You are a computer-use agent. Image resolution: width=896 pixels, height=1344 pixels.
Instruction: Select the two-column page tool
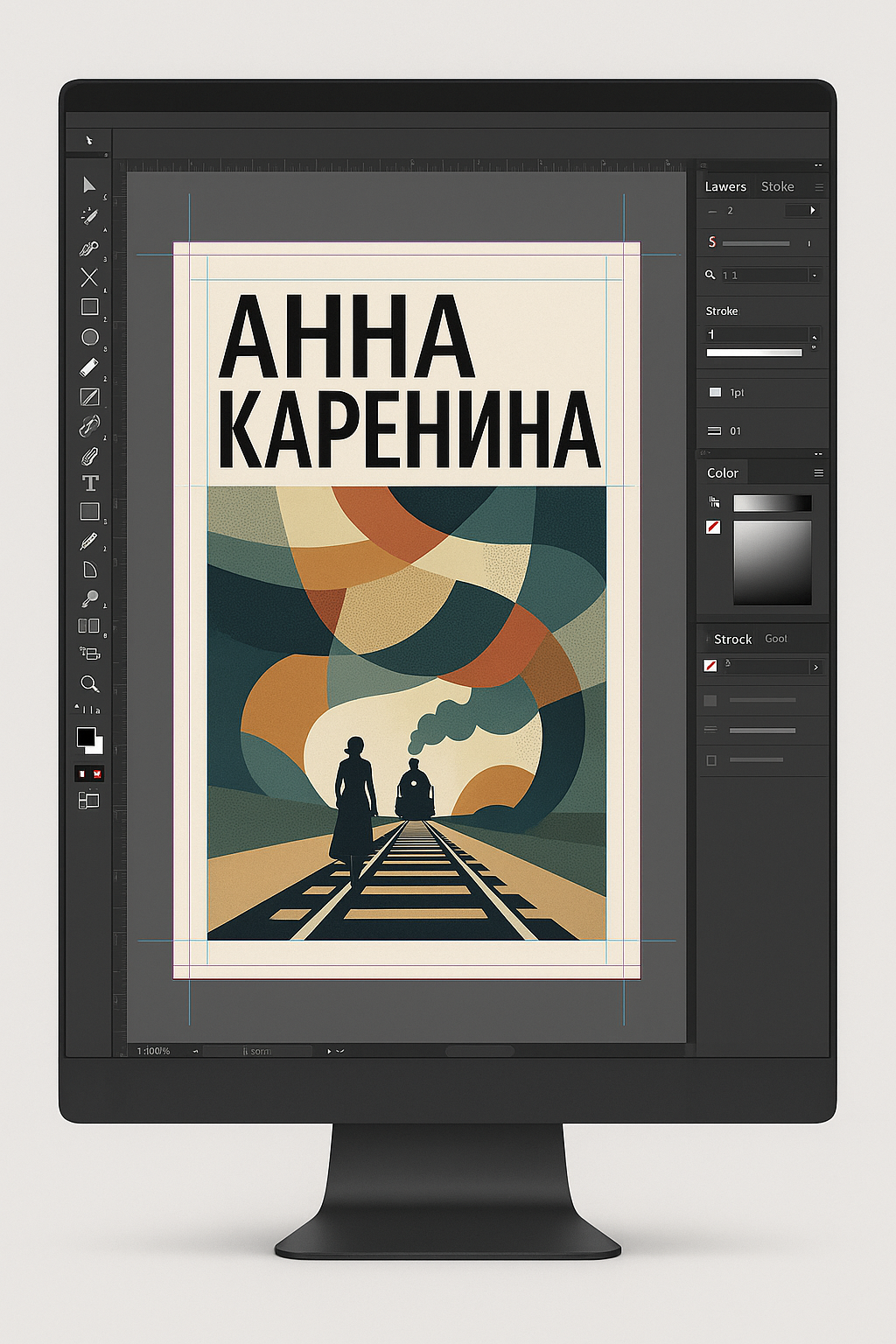pos(89,626)
